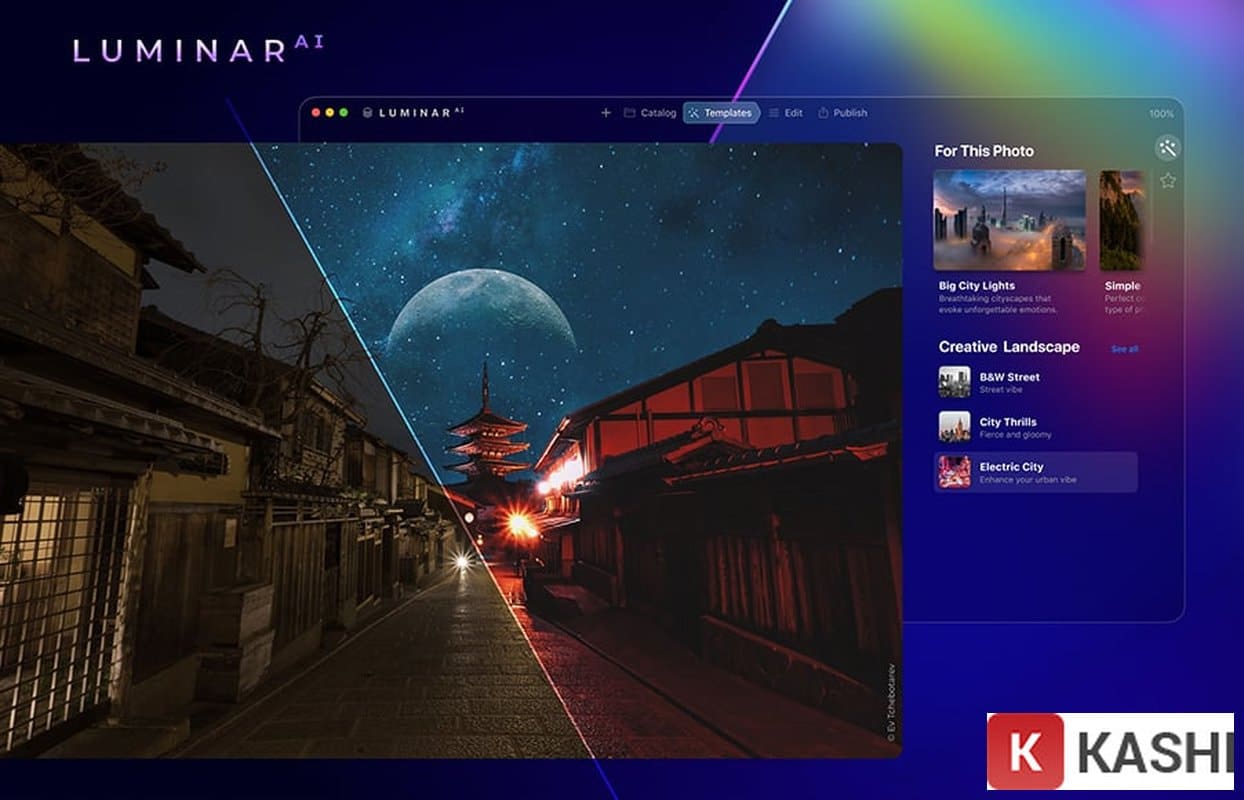Select the Big City Lights template thumbnail

tap(1009, 220)
